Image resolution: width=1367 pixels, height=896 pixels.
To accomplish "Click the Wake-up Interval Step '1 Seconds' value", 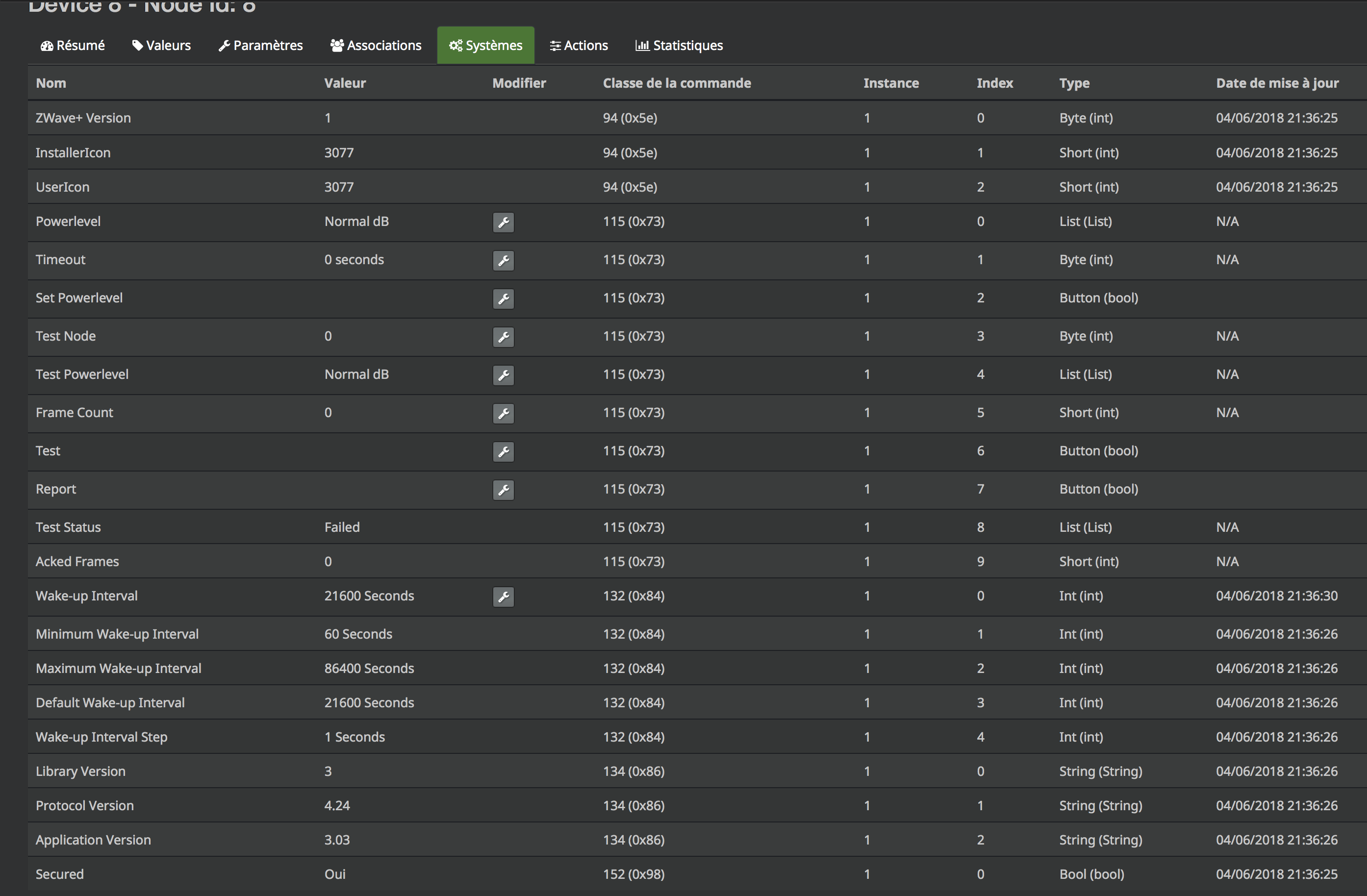I will coord(355,737).
